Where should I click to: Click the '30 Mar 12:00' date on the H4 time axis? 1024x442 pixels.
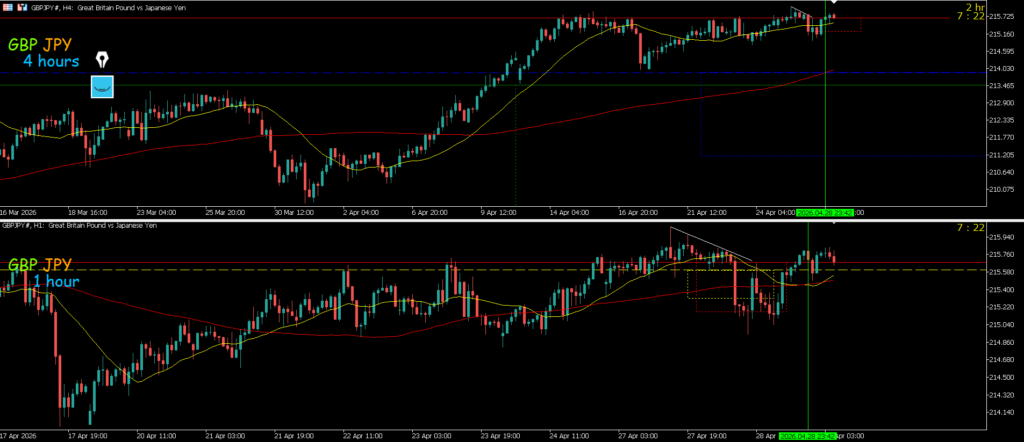click(295, 212)
